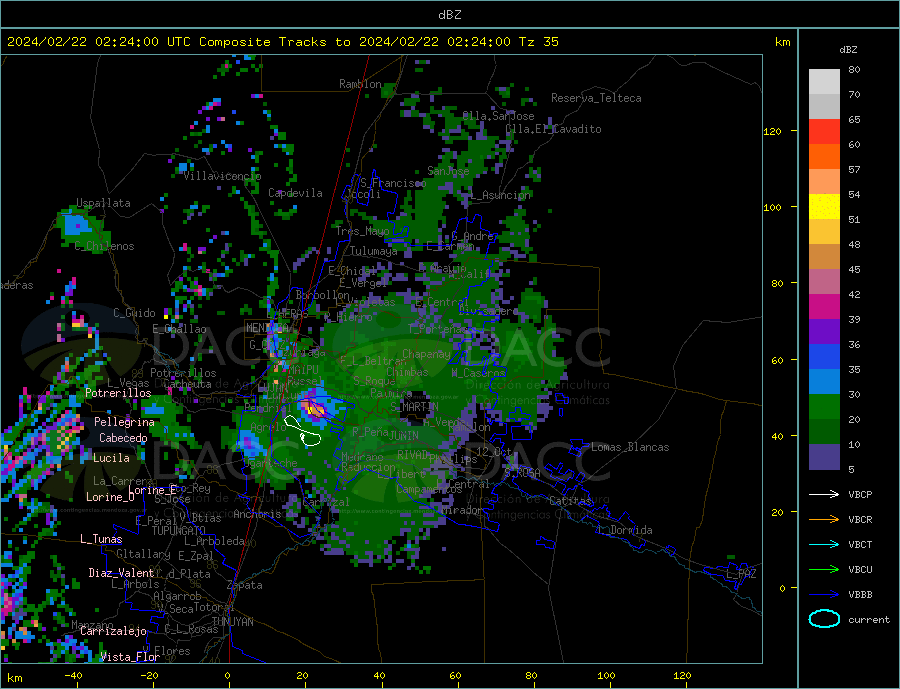Screen dimensions: 900x689
Task: Click the 'VBCP' legend label
Action: 860,494
